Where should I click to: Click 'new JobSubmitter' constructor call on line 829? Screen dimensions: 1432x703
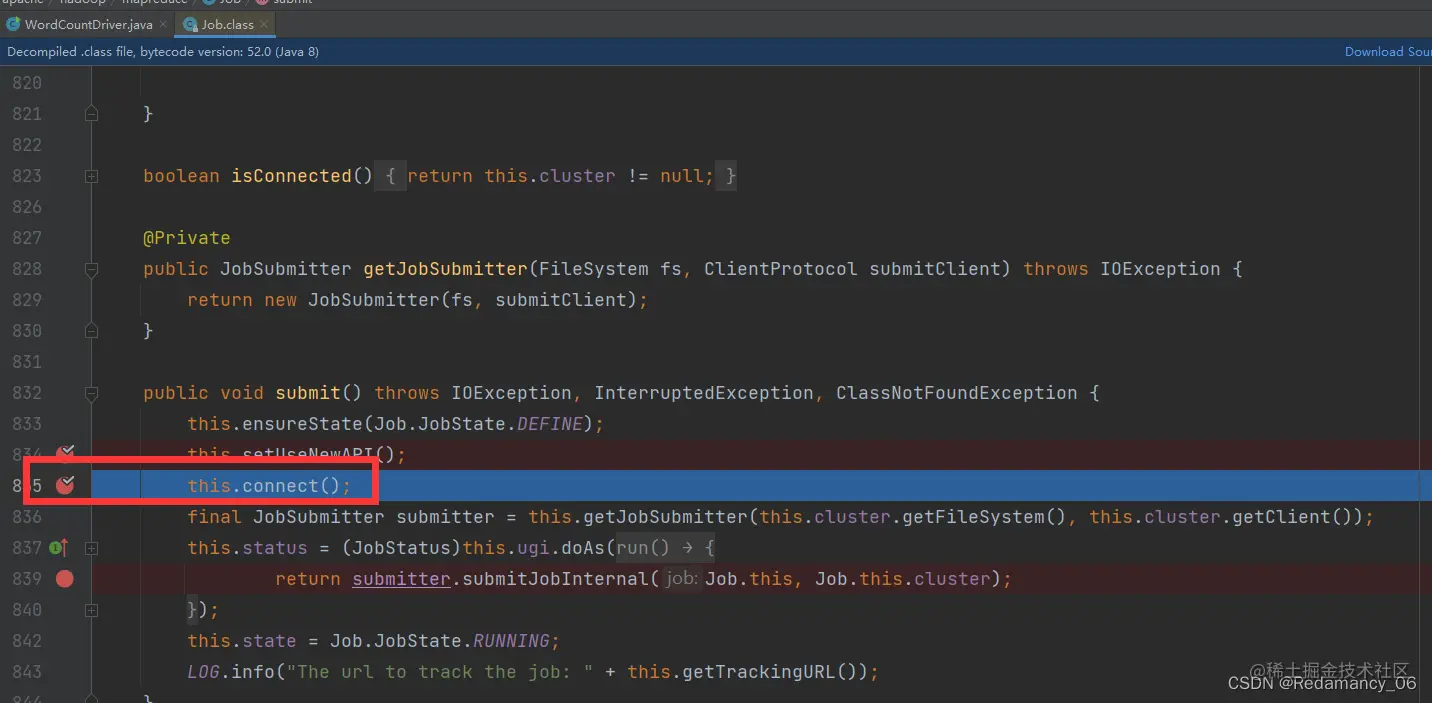352,300
